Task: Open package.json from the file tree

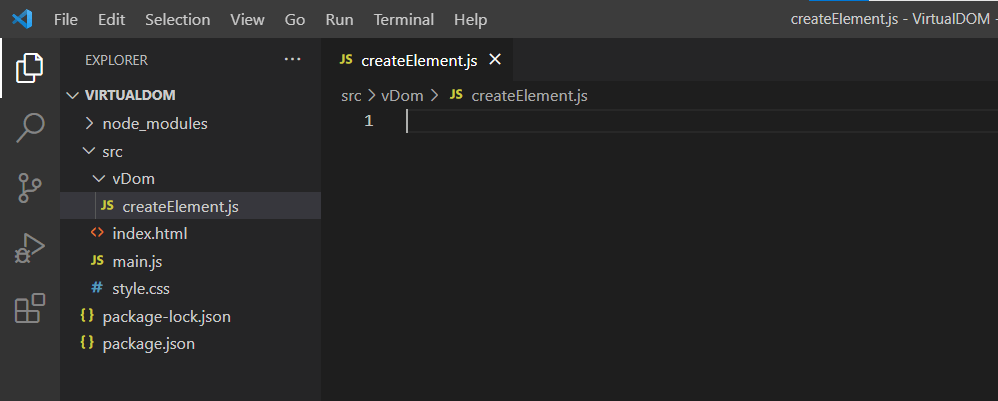Action: pyautogui.click(x=190, y=343)
